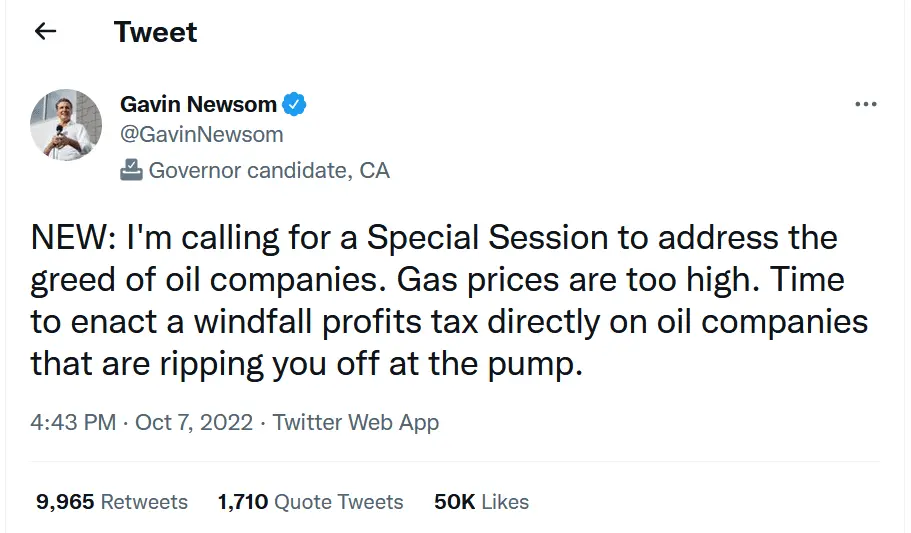View the 9,965 Retweets list

112,502
